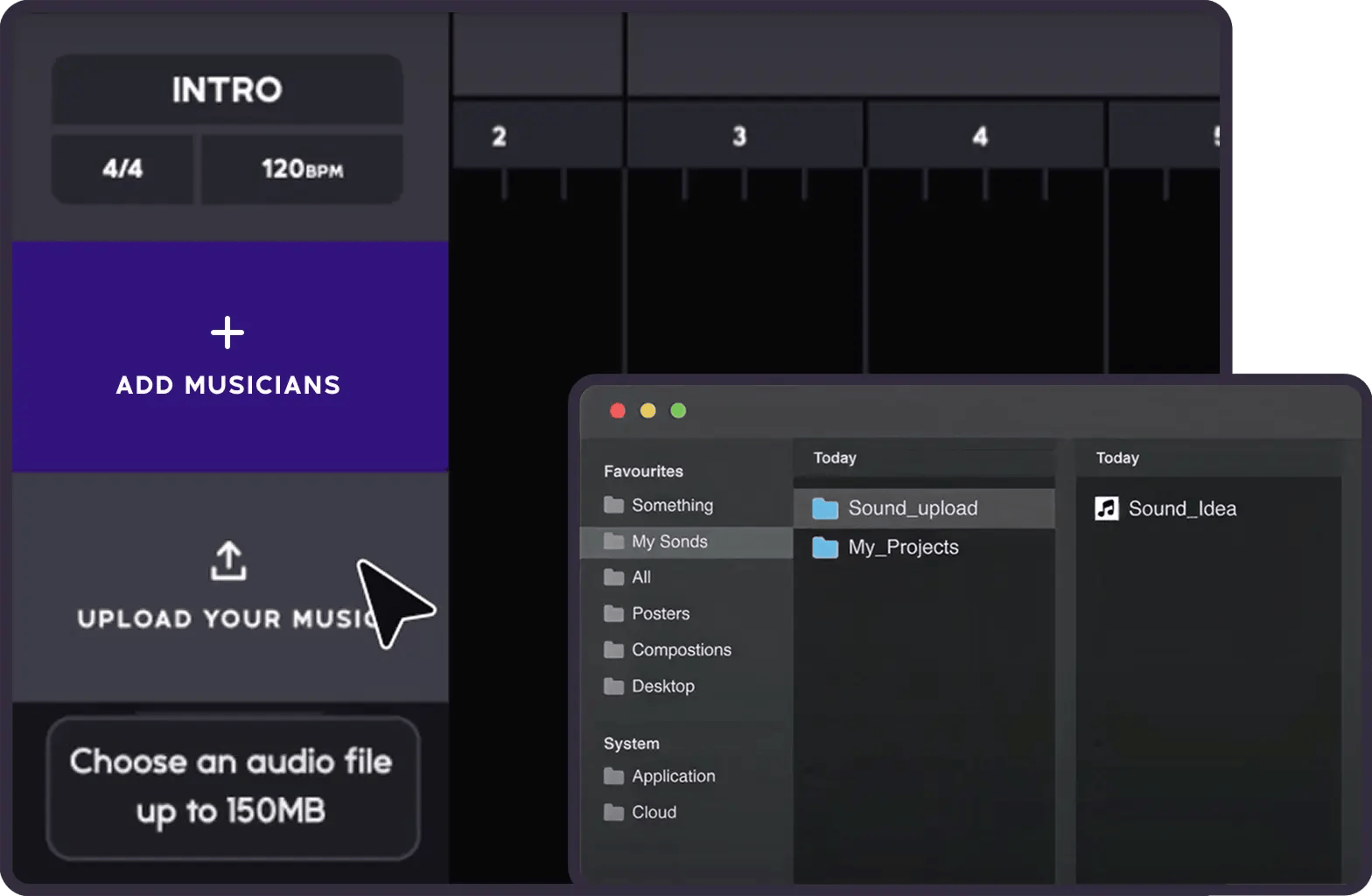Change the 4/4 time signature
The image size is (1372, 896).
(122, 168)
